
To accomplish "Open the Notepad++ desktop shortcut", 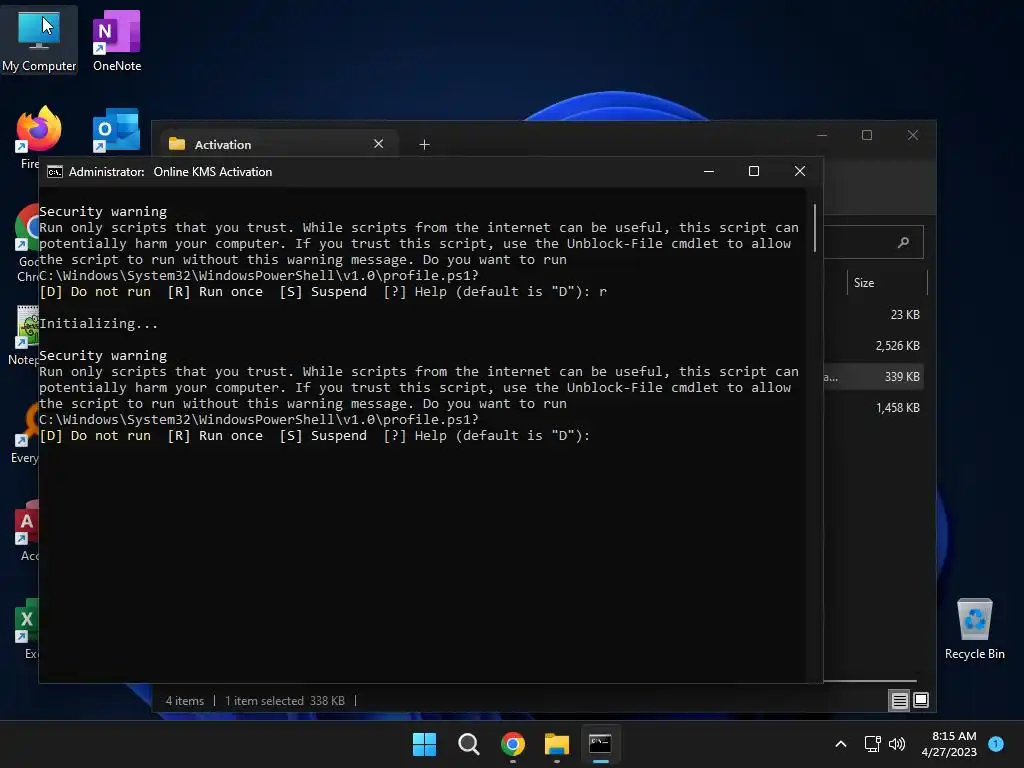I will click(x=26, y=334).
